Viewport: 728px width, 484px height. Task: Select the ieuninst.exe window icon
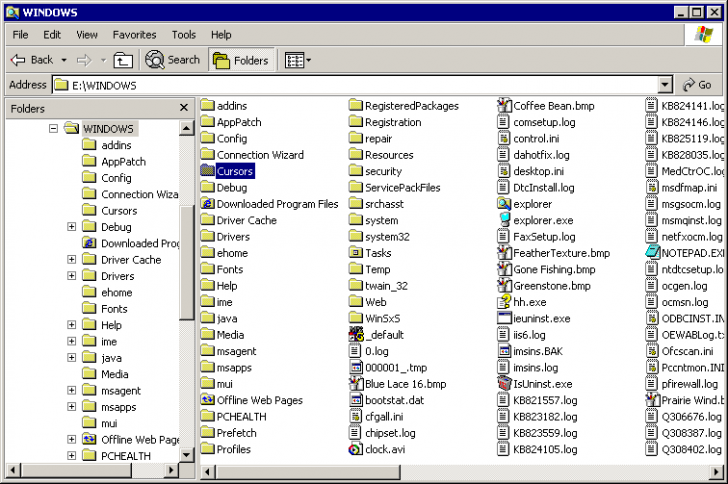[504, 318]
